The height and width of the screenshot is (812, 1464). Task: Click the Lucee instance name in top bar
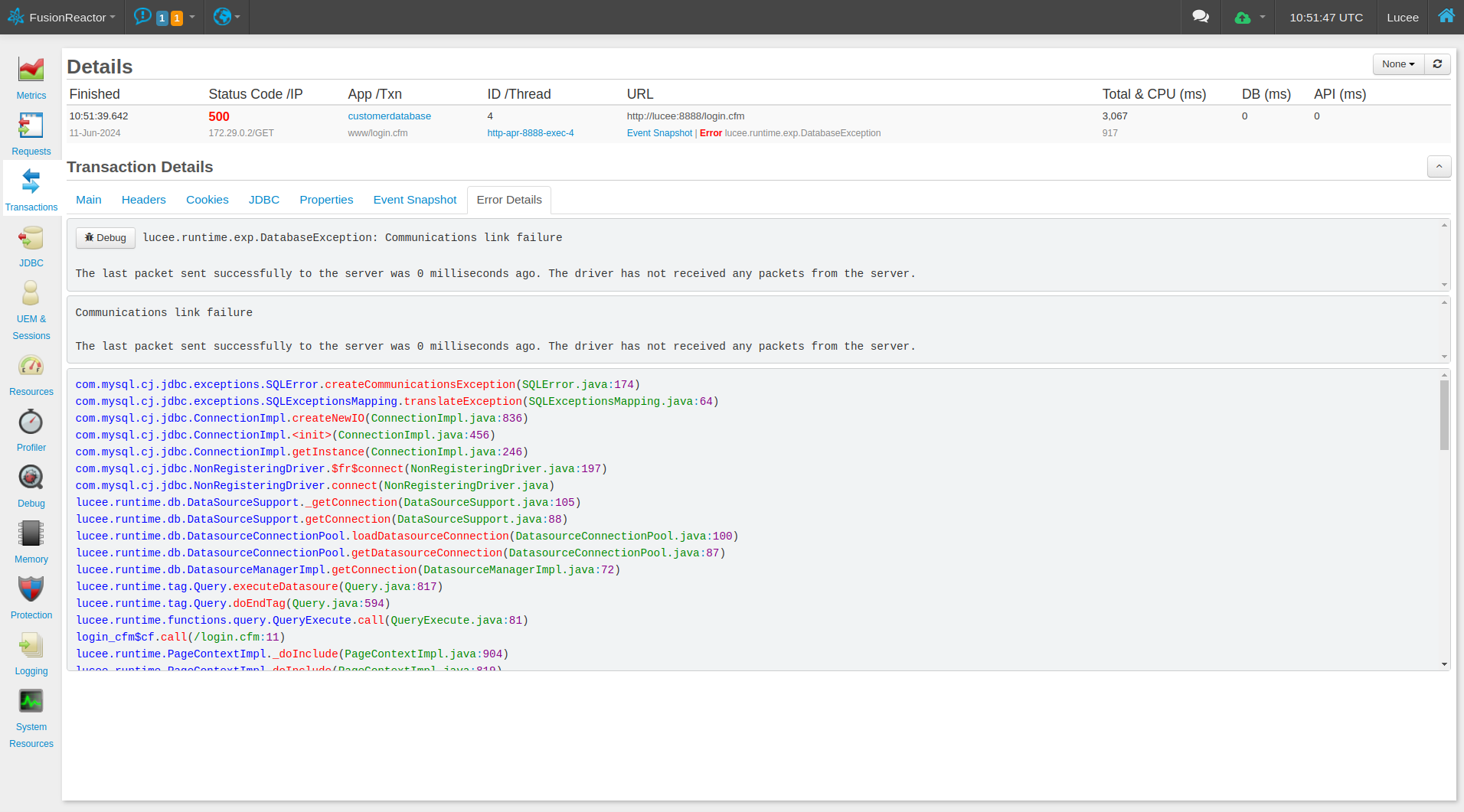click(1403, 17)
